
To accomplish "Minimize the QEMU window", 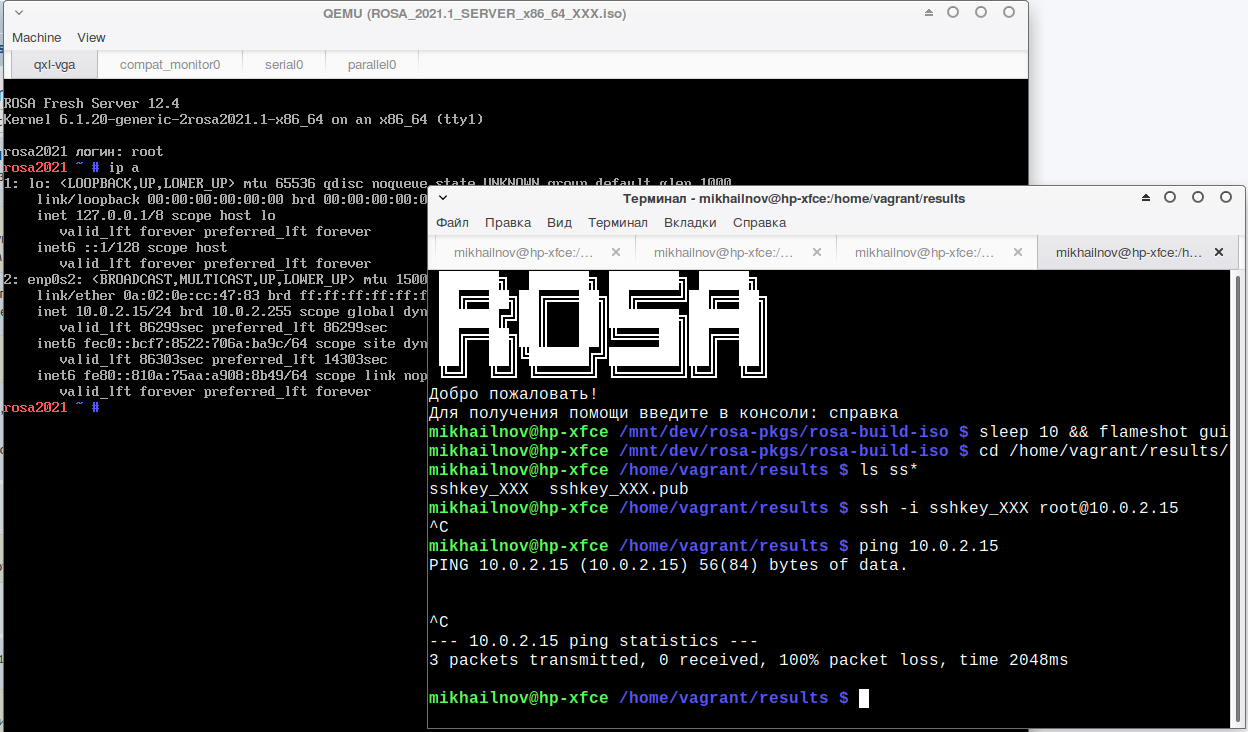I will [x=953, y=13].
